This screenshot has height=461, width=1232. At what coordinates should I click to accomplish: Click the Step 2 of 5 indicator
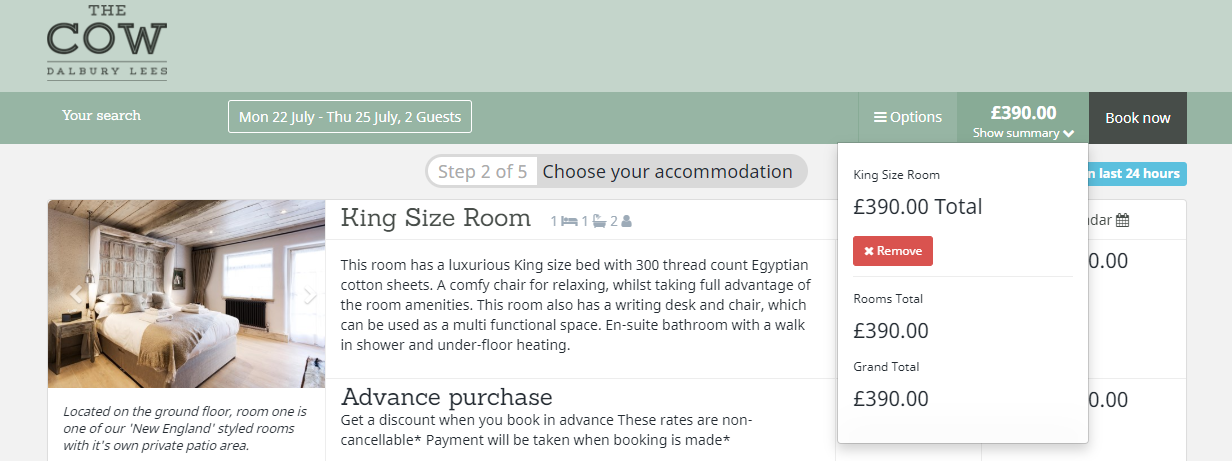[x=483, y=171]
